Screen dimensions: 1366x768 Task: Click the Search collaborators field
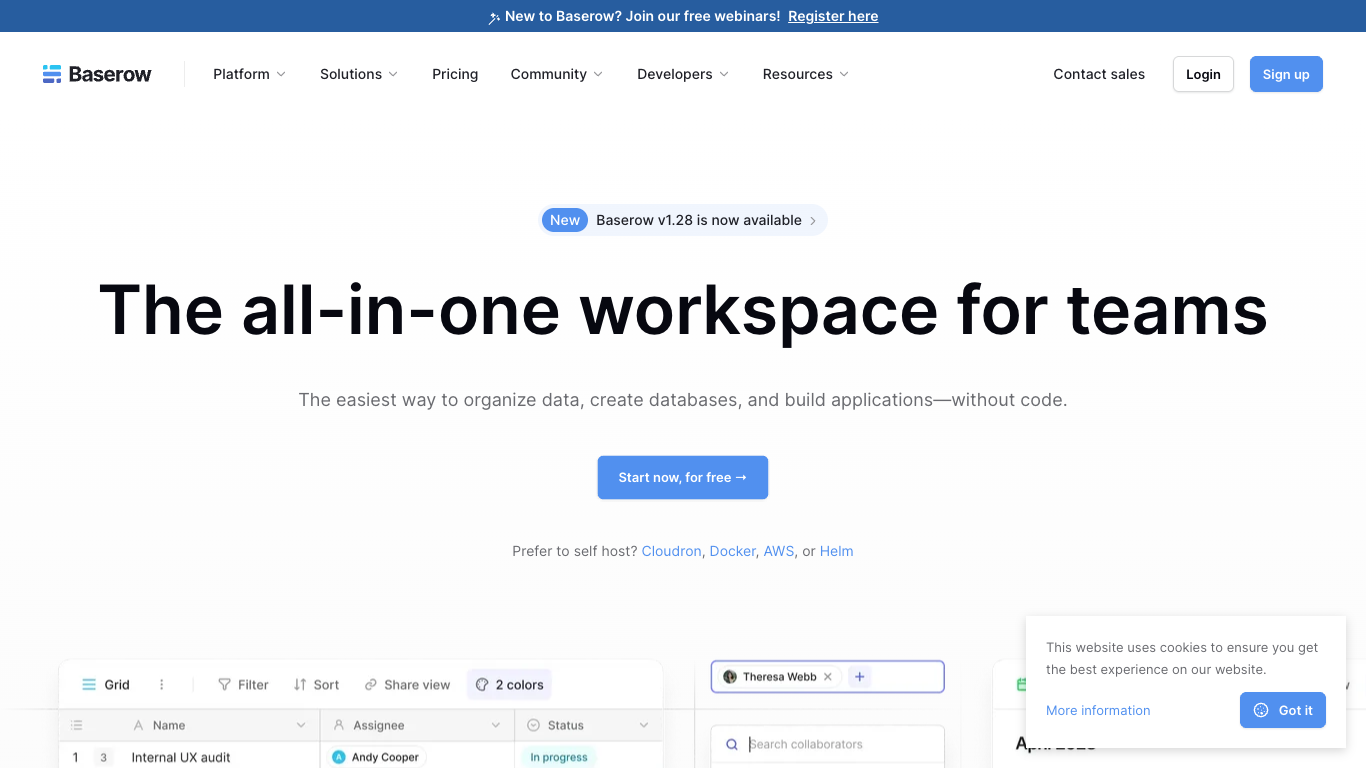(x=828, y=744)
